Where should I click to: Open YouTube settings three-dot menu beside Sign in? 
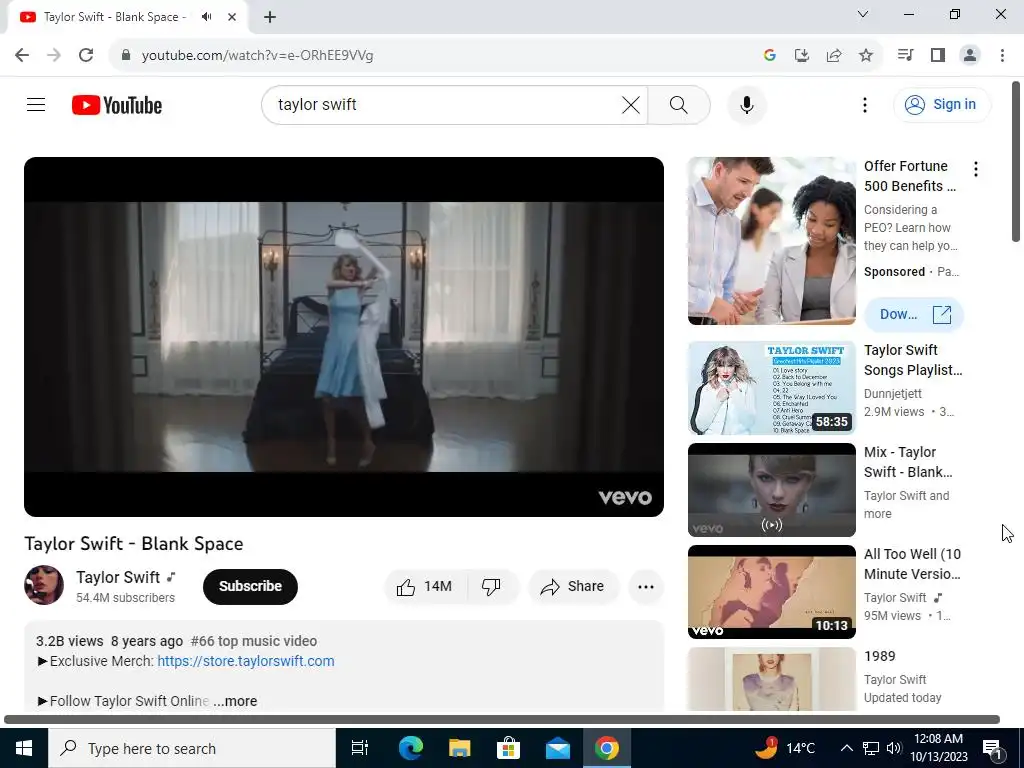(x=865, y=104)
